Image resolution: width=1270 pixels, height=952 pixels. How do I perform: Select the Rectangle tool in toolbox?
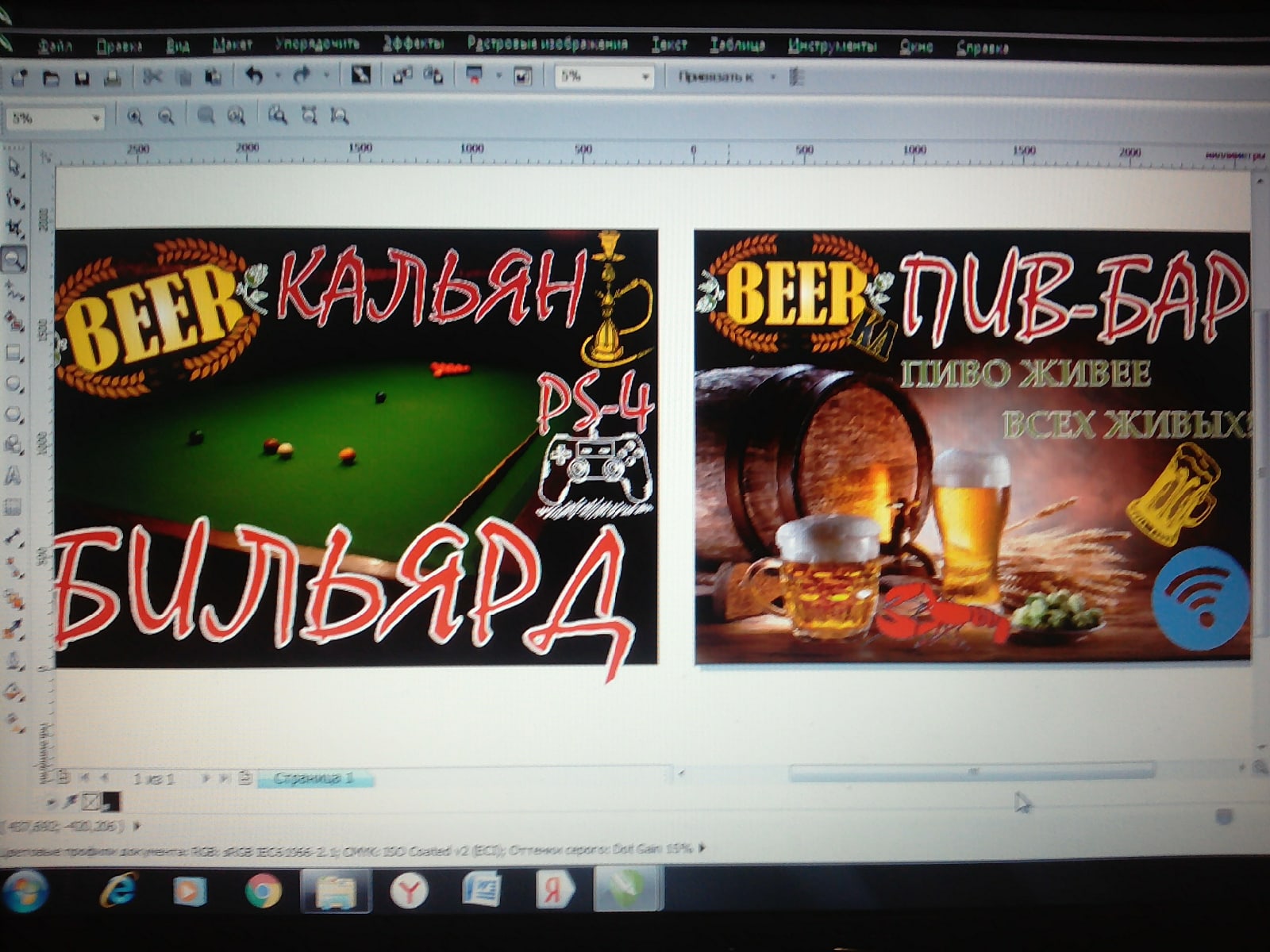[14, 352]
